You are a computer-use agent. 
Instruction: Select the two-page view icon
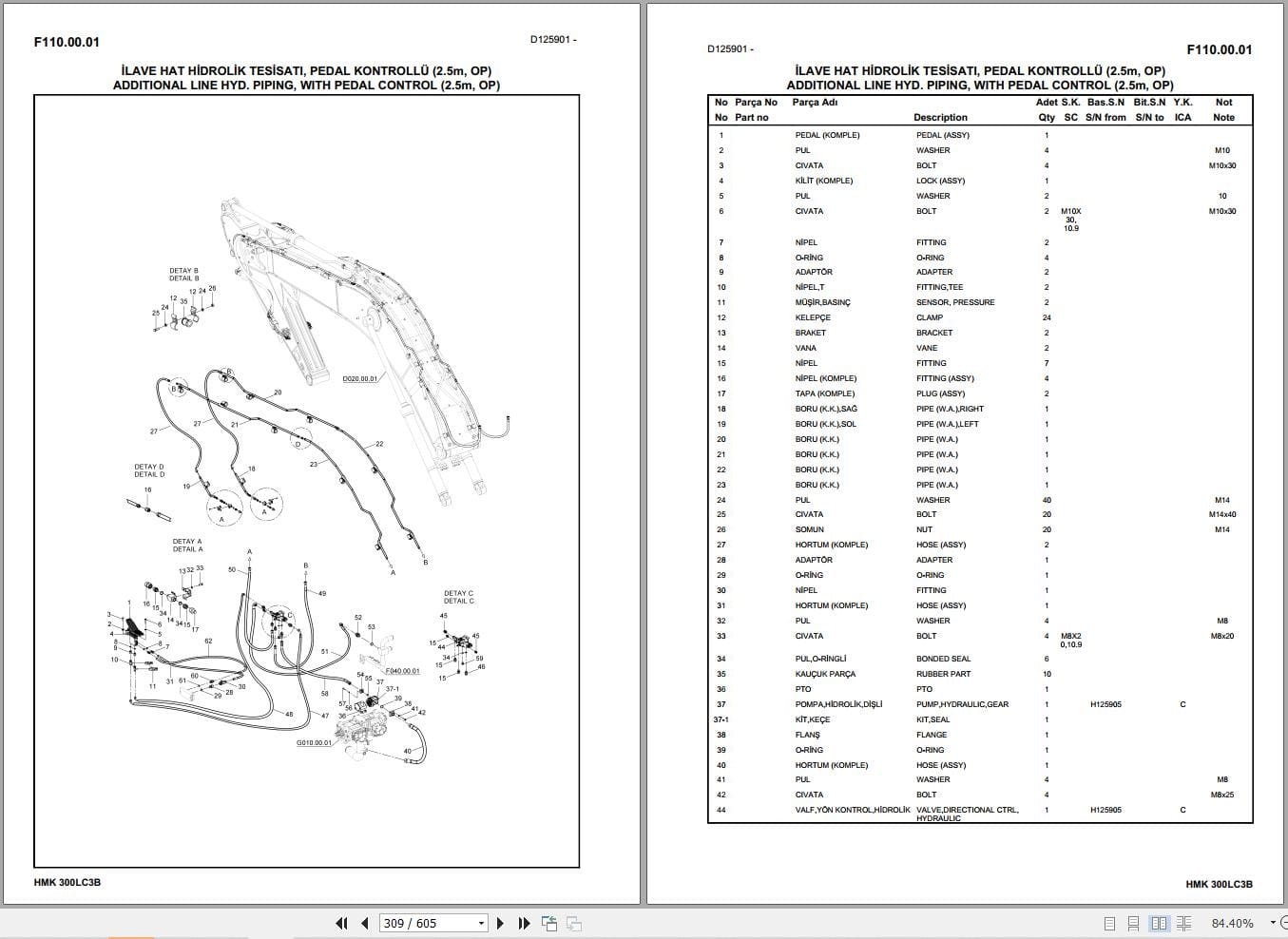pos(1159,923)
